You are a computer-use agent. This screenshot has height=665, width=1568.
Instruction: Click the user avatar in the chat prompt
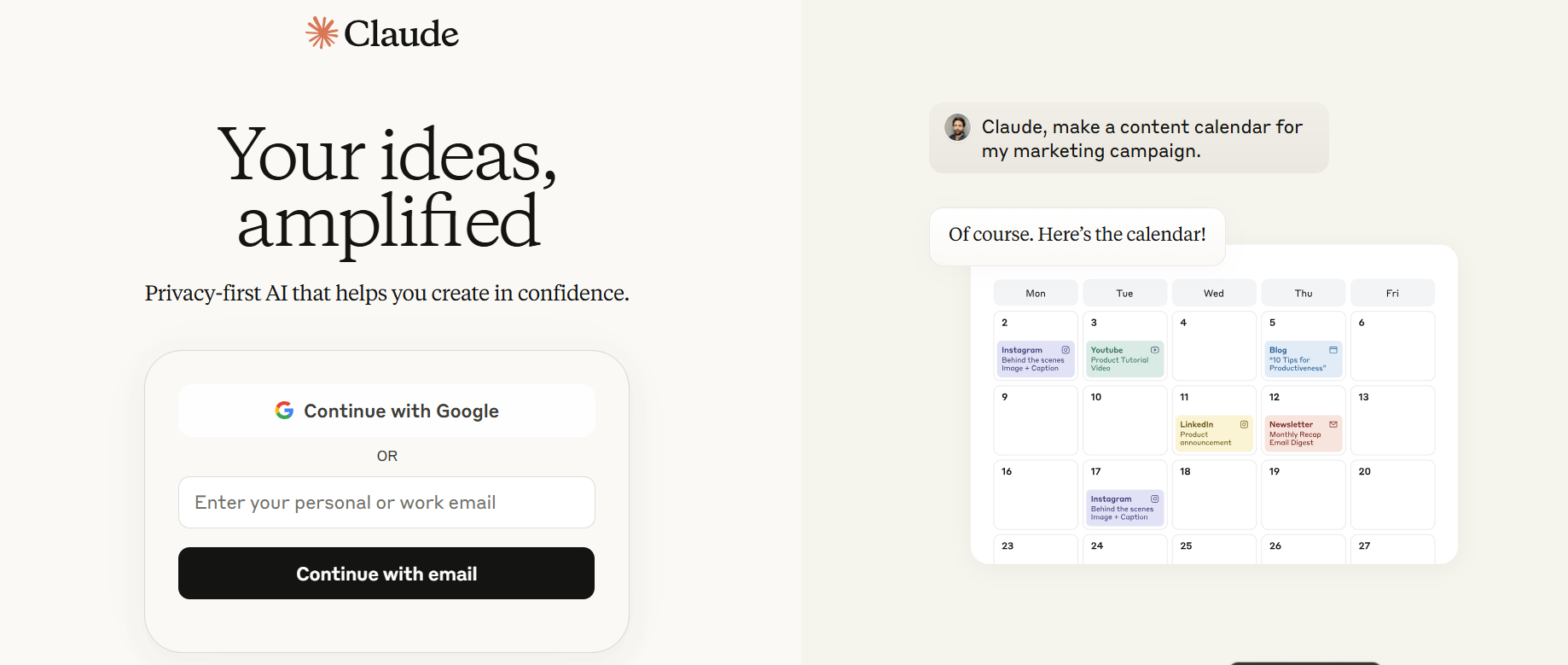click(x=957, y=127)
